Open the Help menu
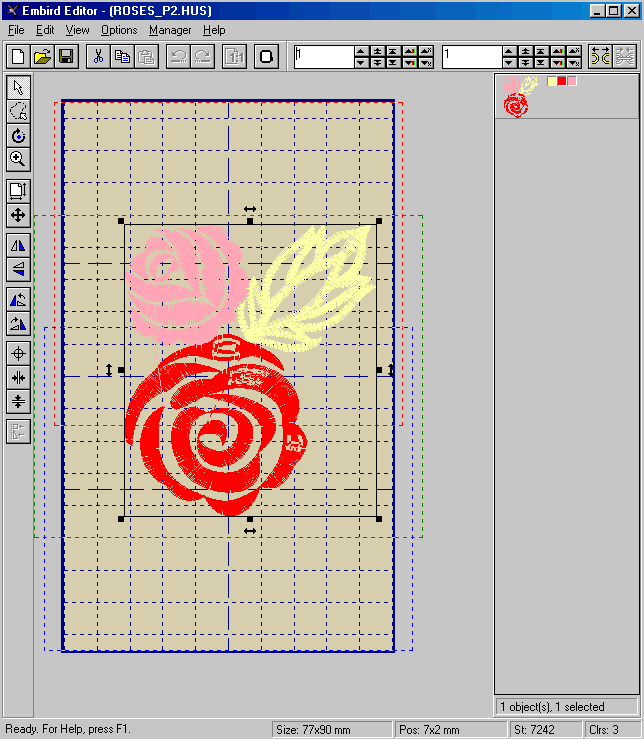The image size is (644, 739). click(x=214, y=30)
